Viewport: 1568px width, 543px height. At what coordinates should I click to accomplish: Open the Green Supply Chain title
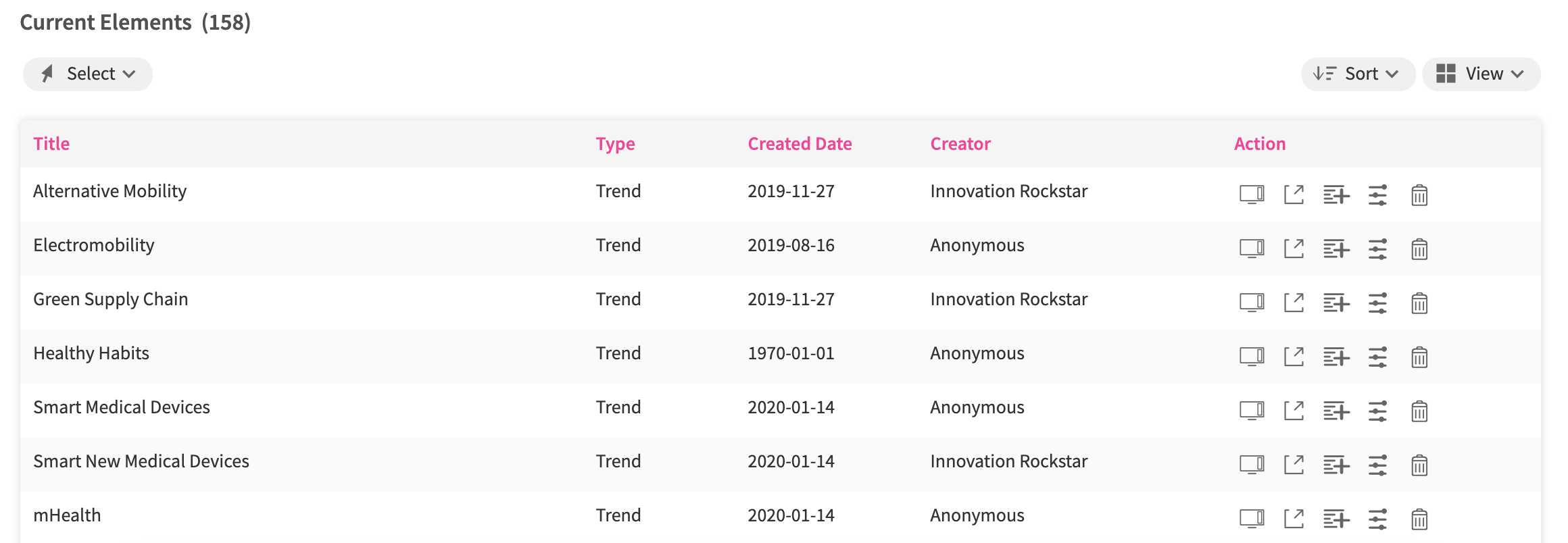point(111,299)
